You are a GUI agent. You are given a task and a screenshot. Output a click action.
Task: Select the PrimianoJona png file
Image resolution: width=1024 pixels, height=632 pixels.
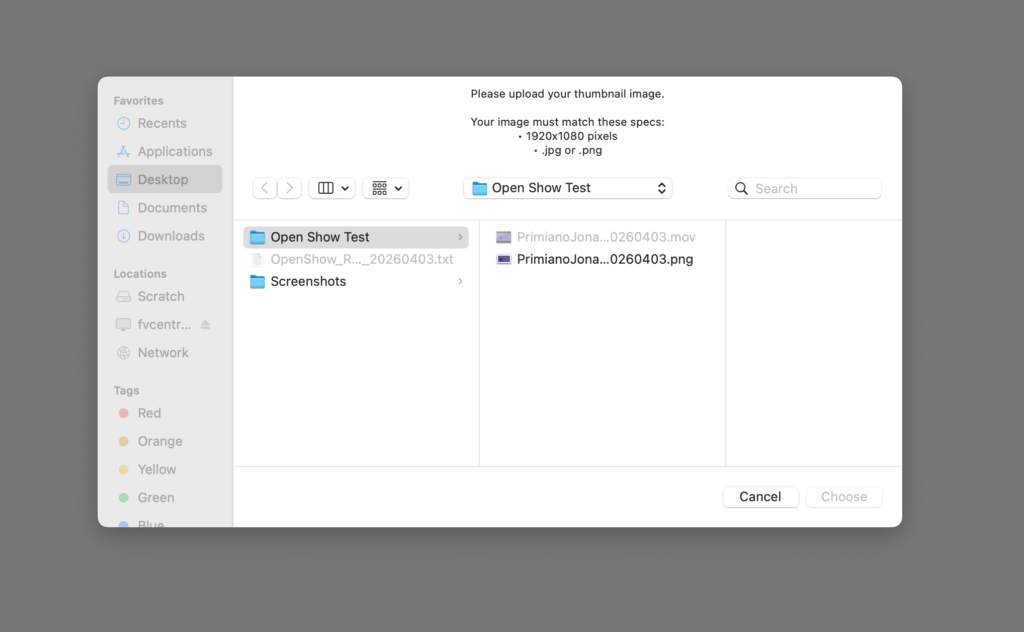(604, 259)
